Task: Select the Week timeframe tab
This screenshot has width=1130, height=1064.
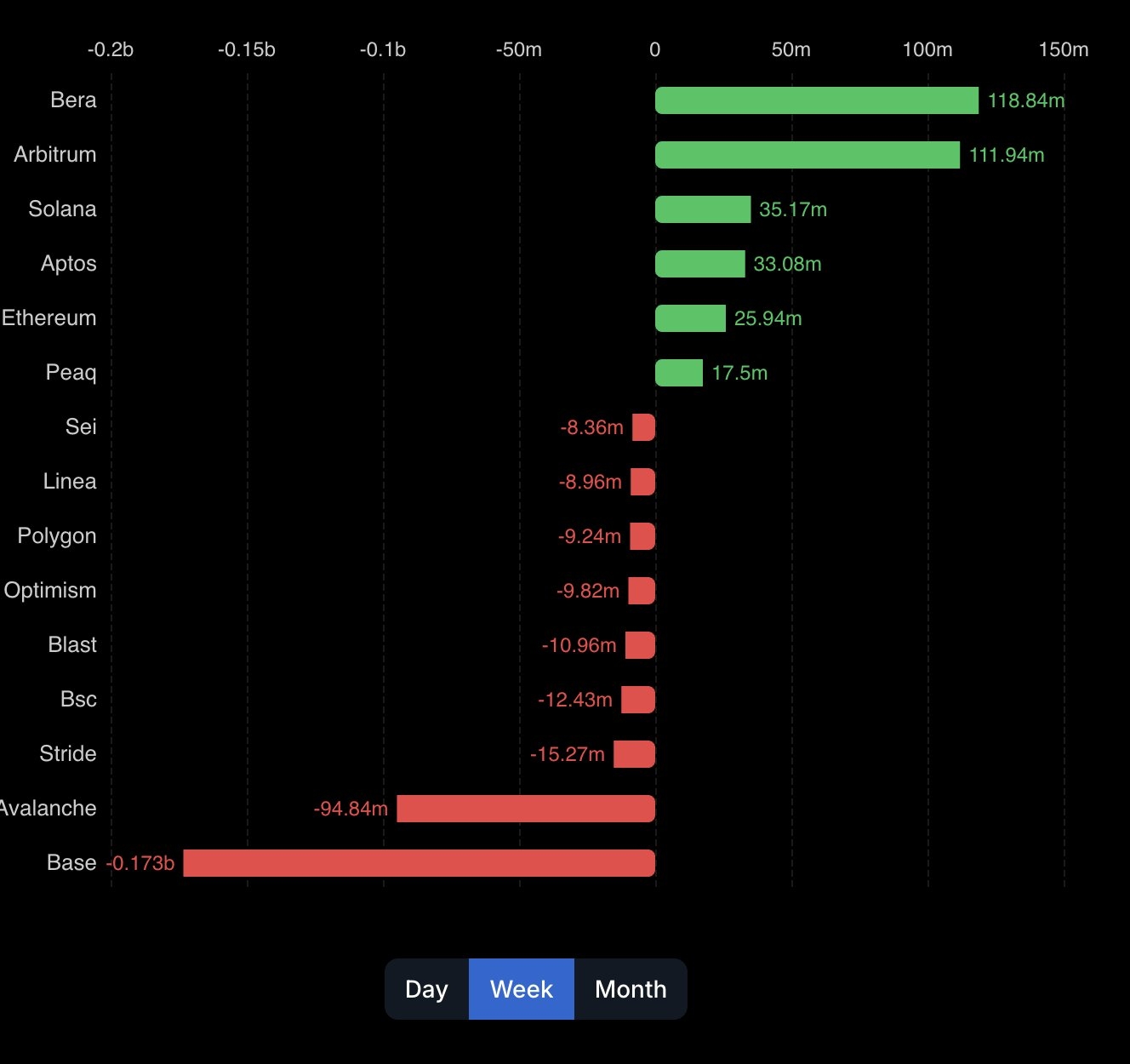Action: (521, 989)
